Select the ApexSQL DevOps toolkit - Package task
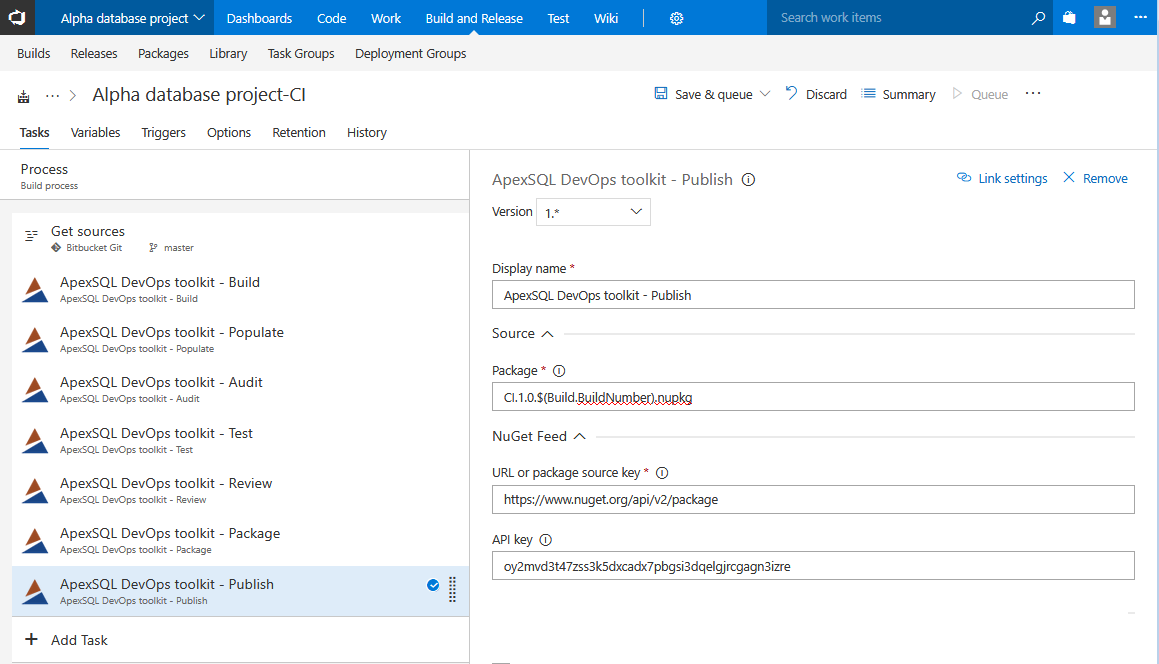1159x664 pixels. point(240,541)
